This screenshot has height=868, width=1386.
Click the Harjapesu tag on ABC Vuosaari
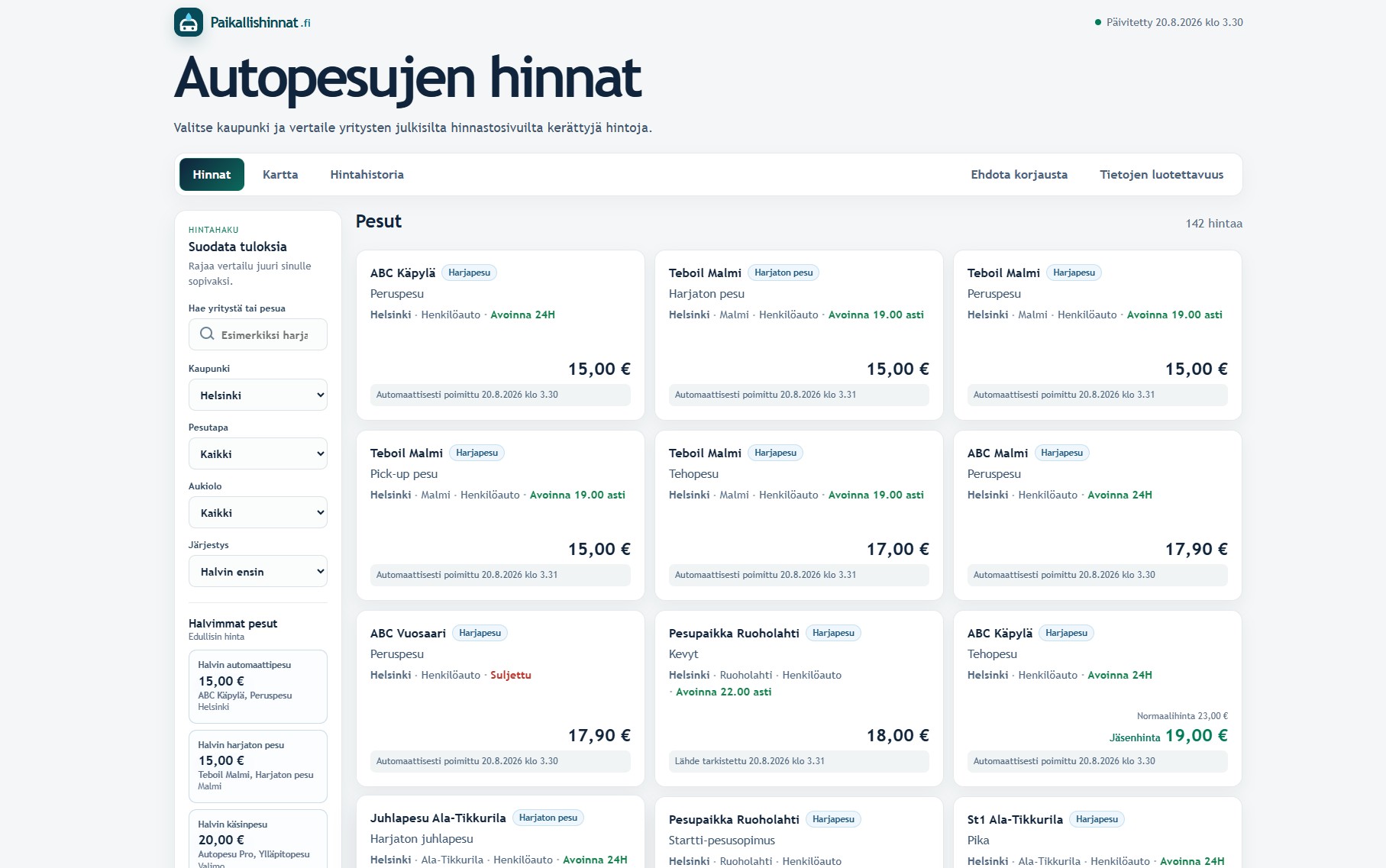click(x=480, y=633)
